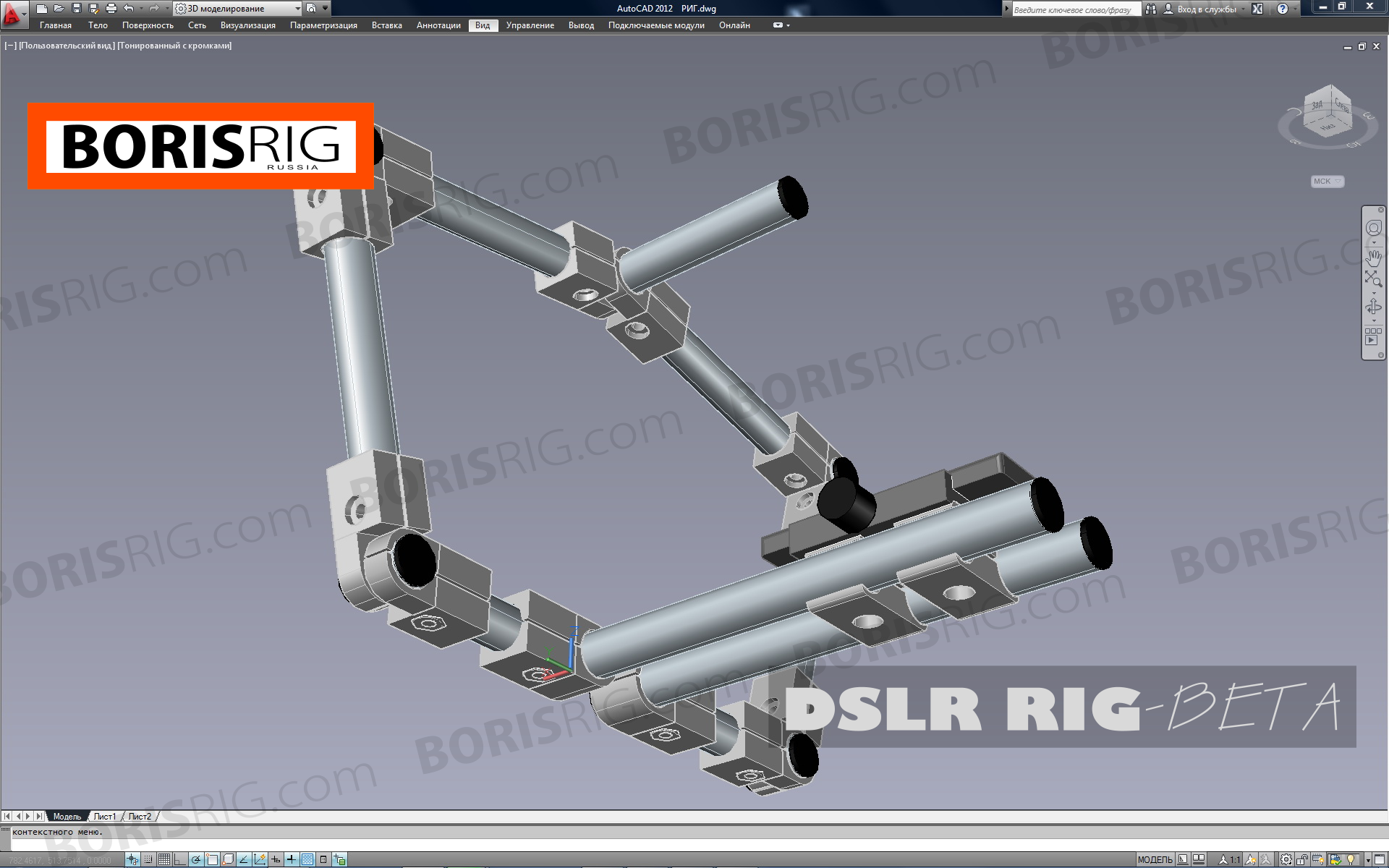Open the Redo history dropdown arrow

coord(166,9)
